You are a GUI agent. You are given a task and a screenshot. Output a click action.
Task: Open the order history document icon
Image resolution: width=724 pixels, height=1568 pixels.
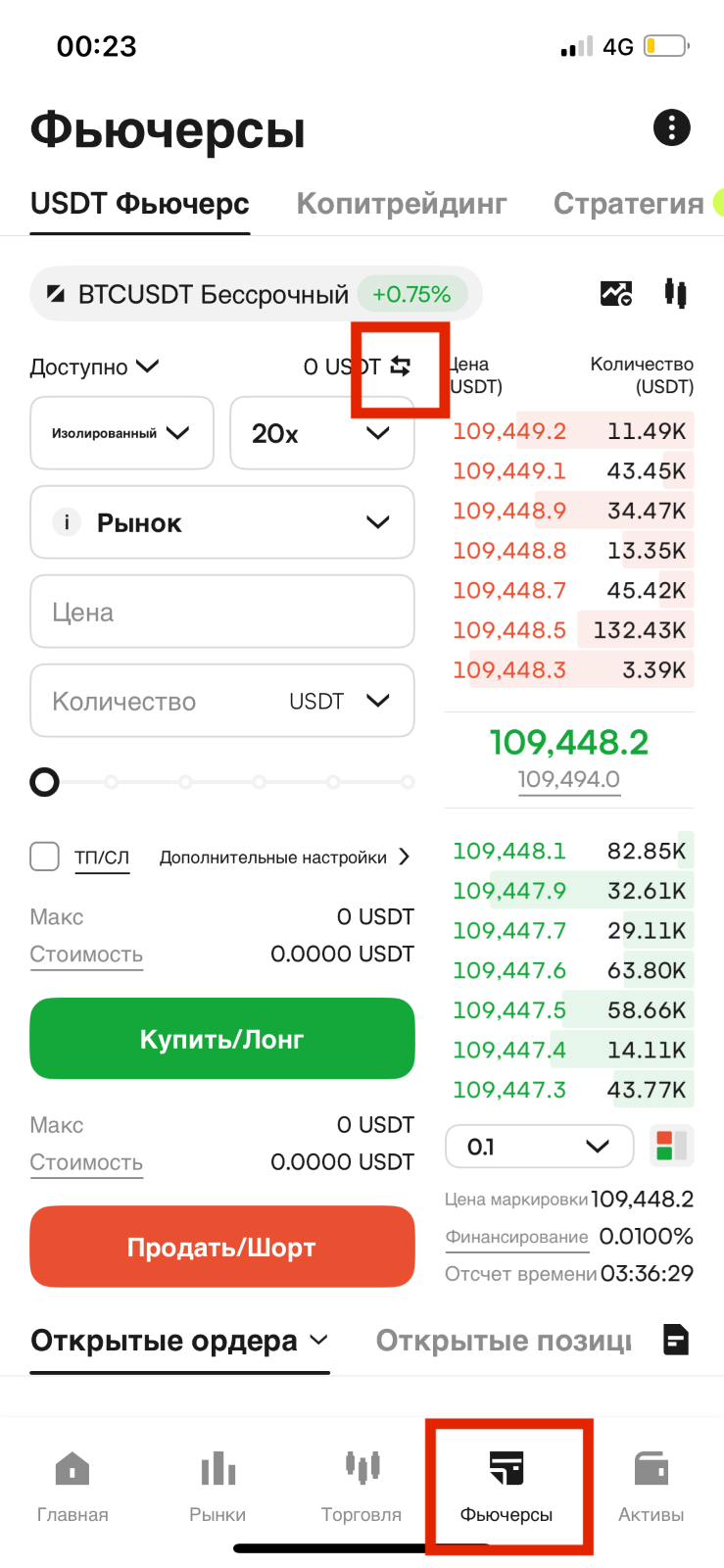coord(676,1339)
